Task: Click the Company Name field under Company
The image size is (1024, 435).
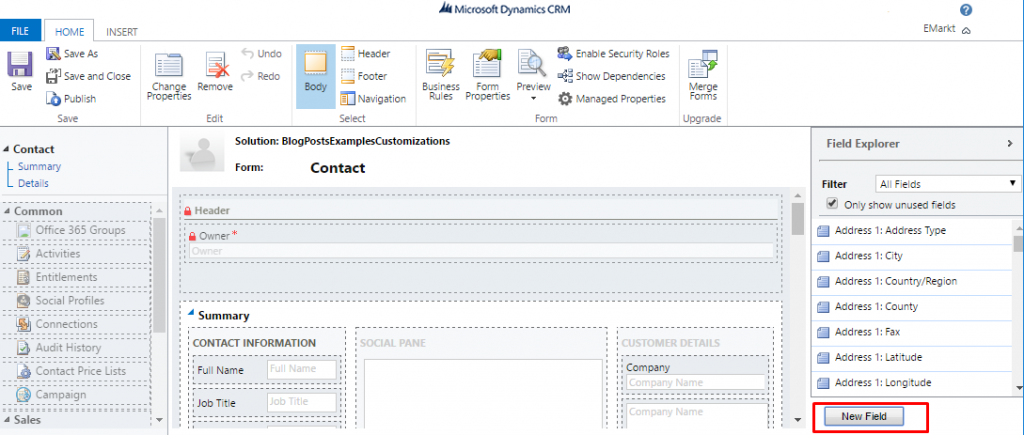Action: pos(695,383)
